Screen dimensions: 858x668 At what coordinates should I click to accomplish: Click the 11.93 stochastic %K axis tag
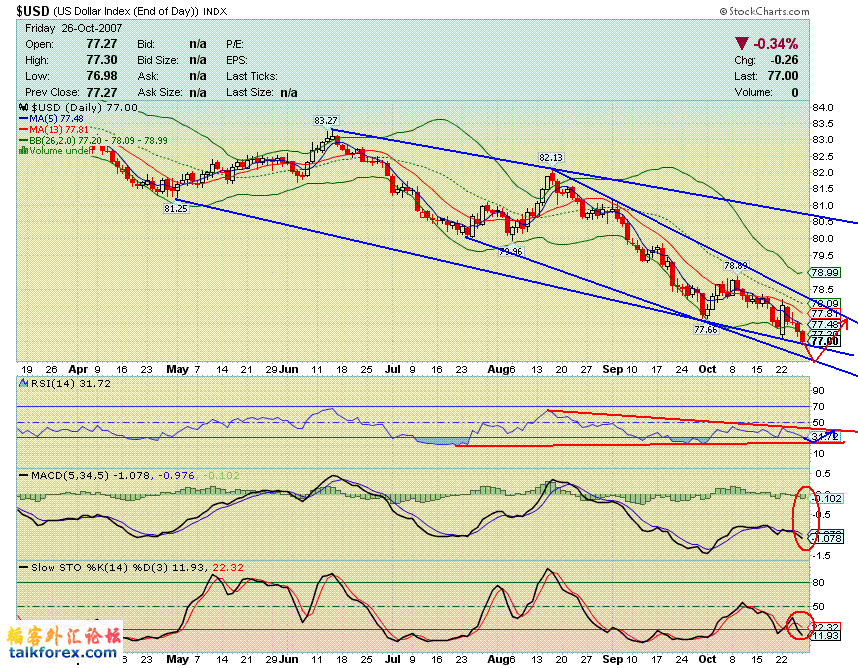826,636
